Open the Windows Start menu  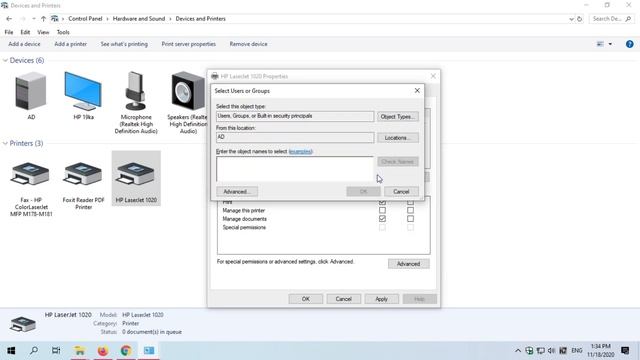click(x=11, y=351)
